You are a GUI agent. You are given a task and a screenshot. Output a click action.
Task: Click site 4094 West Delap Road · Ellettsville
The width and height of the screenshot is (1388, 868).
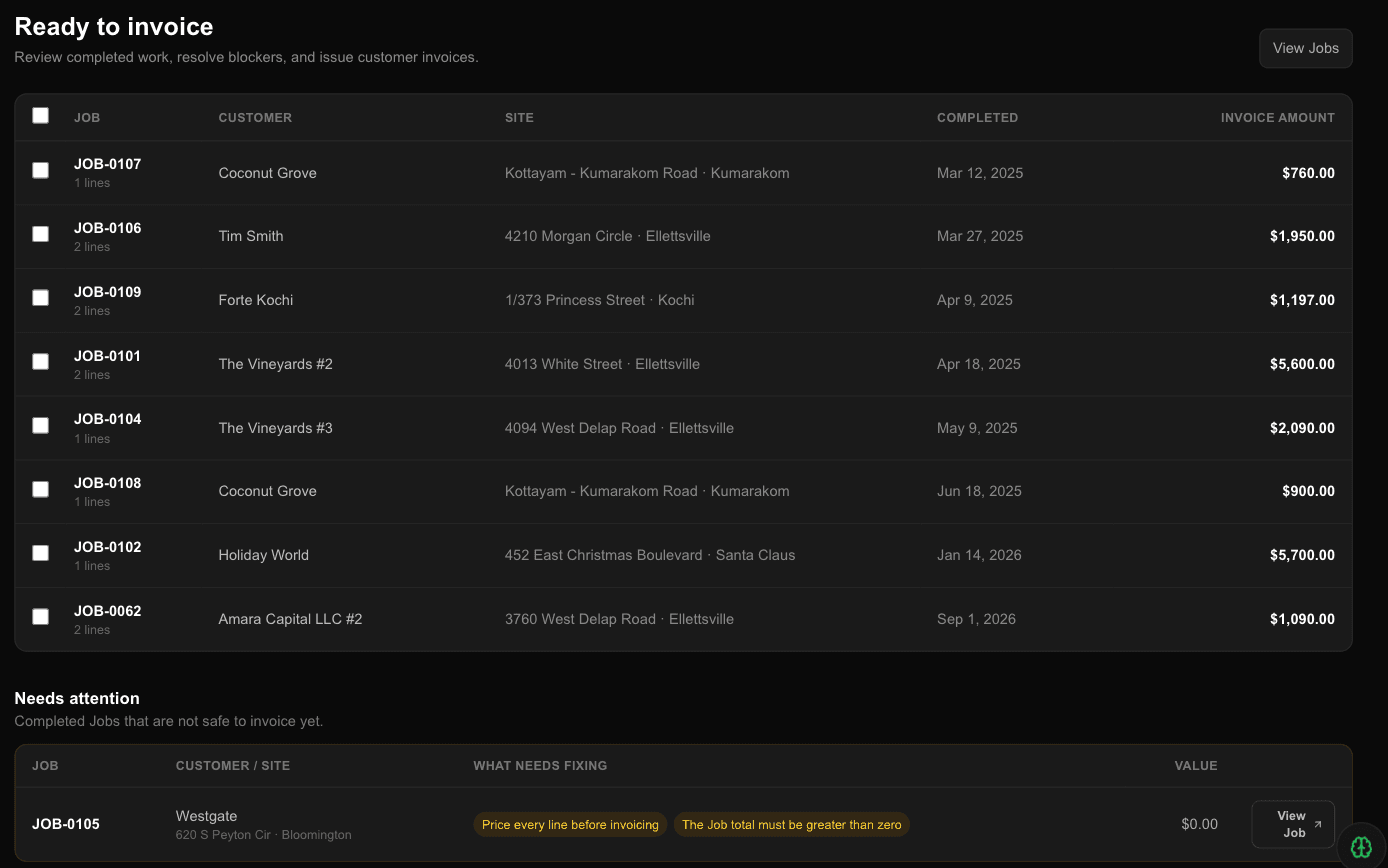pyautogui.click(x=619, y=428)
